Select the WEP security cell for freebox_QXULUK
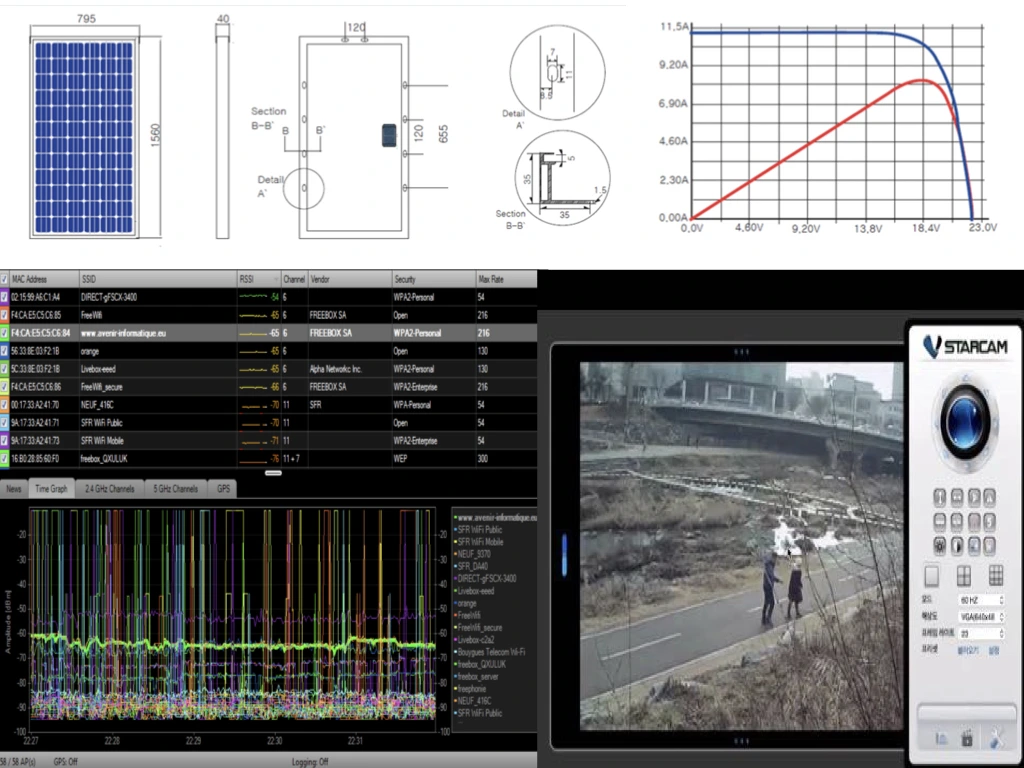The width and height of the screenshot is (1024, 768). point(434,459)
